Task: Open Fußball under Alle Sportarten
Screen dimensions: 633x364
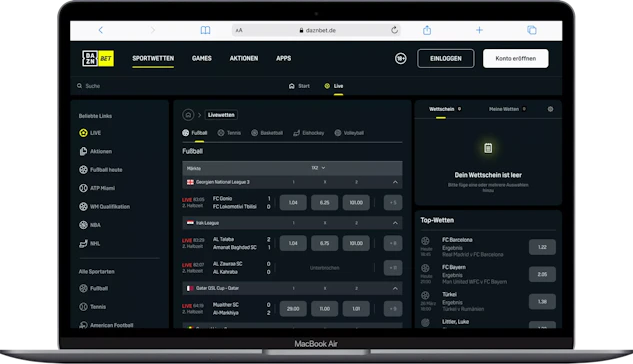Action: point(93,289)
